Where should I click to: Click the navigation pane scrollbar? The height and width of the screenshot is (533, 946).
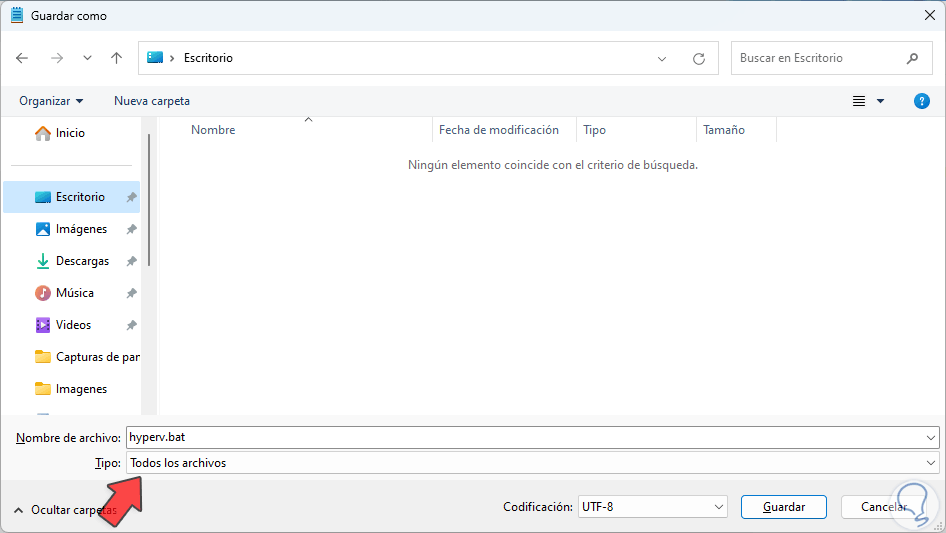149,199
